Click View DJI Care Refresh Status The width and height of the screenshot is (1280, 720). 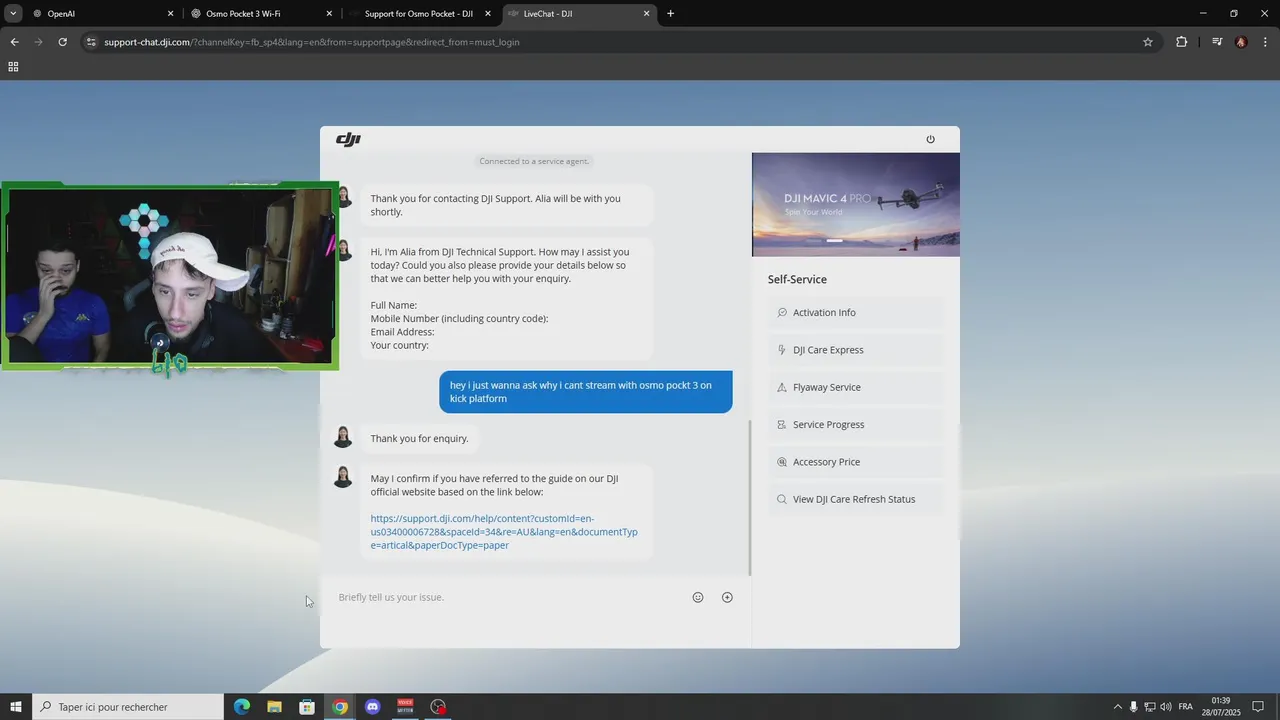(x=856, y=499)
